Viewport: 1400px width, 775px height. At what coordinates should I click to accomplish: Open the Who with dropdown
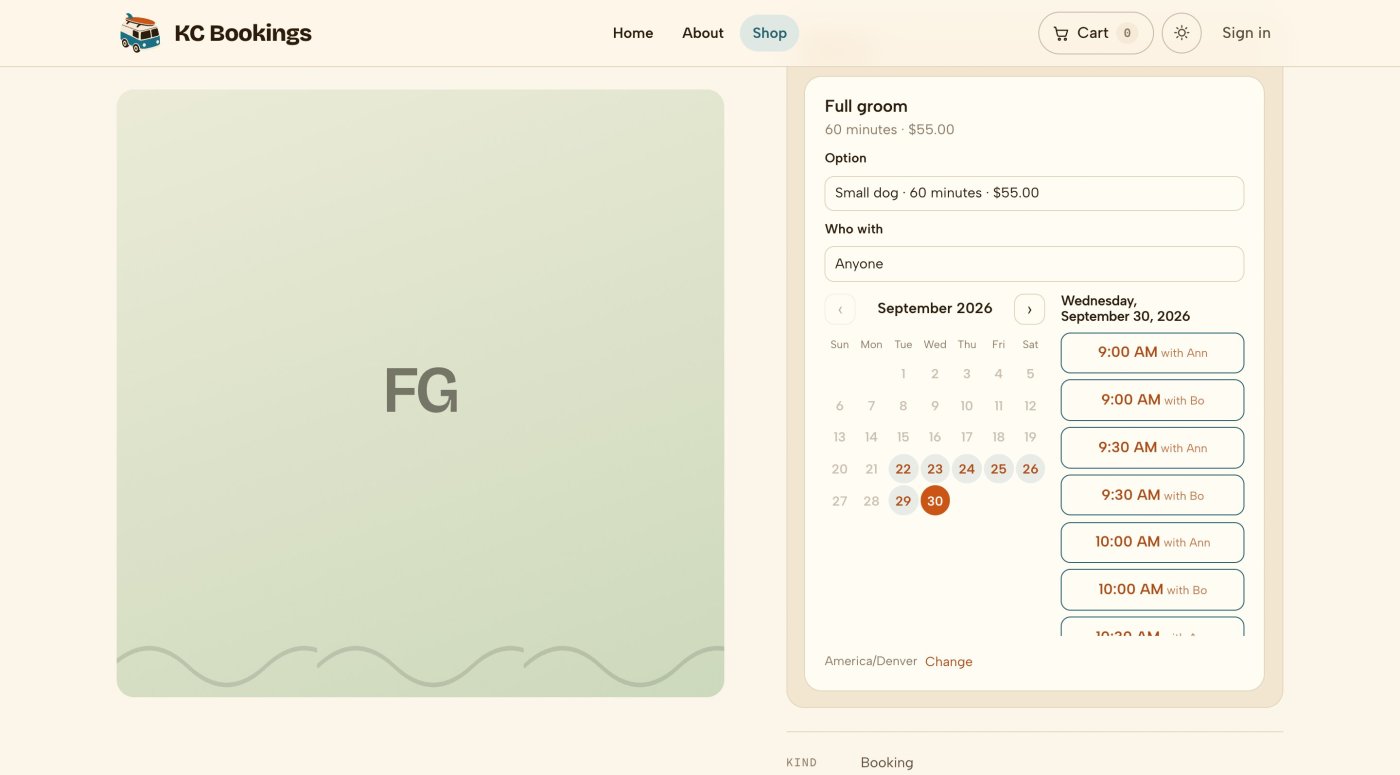(1034, 264)
